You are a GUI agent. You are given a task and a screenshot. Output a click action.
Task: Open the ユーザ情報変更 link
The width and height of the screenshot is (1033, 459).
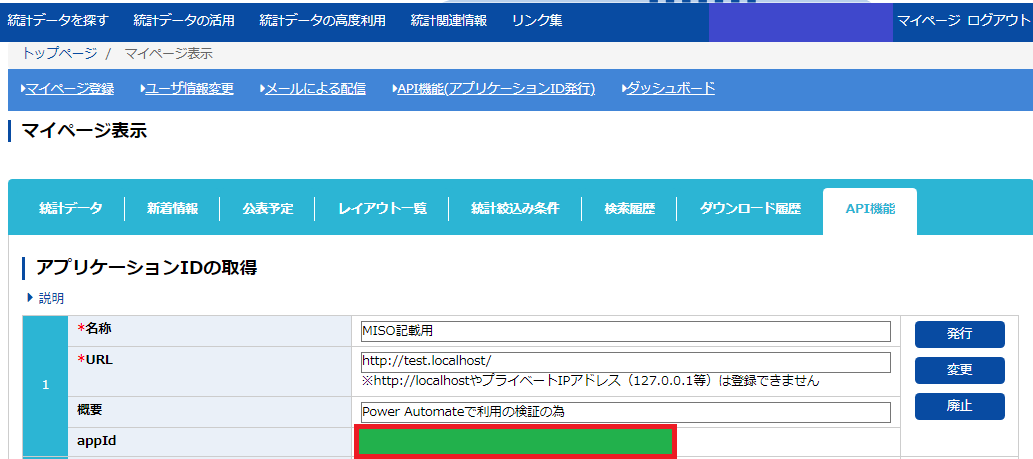(189, 88)
